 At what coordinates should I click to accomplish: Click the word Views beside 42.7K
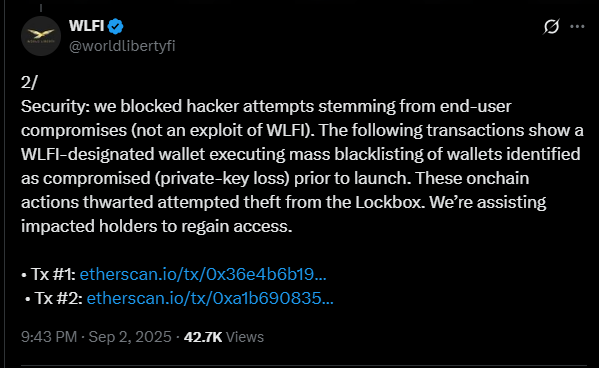[x=245, y=337]
